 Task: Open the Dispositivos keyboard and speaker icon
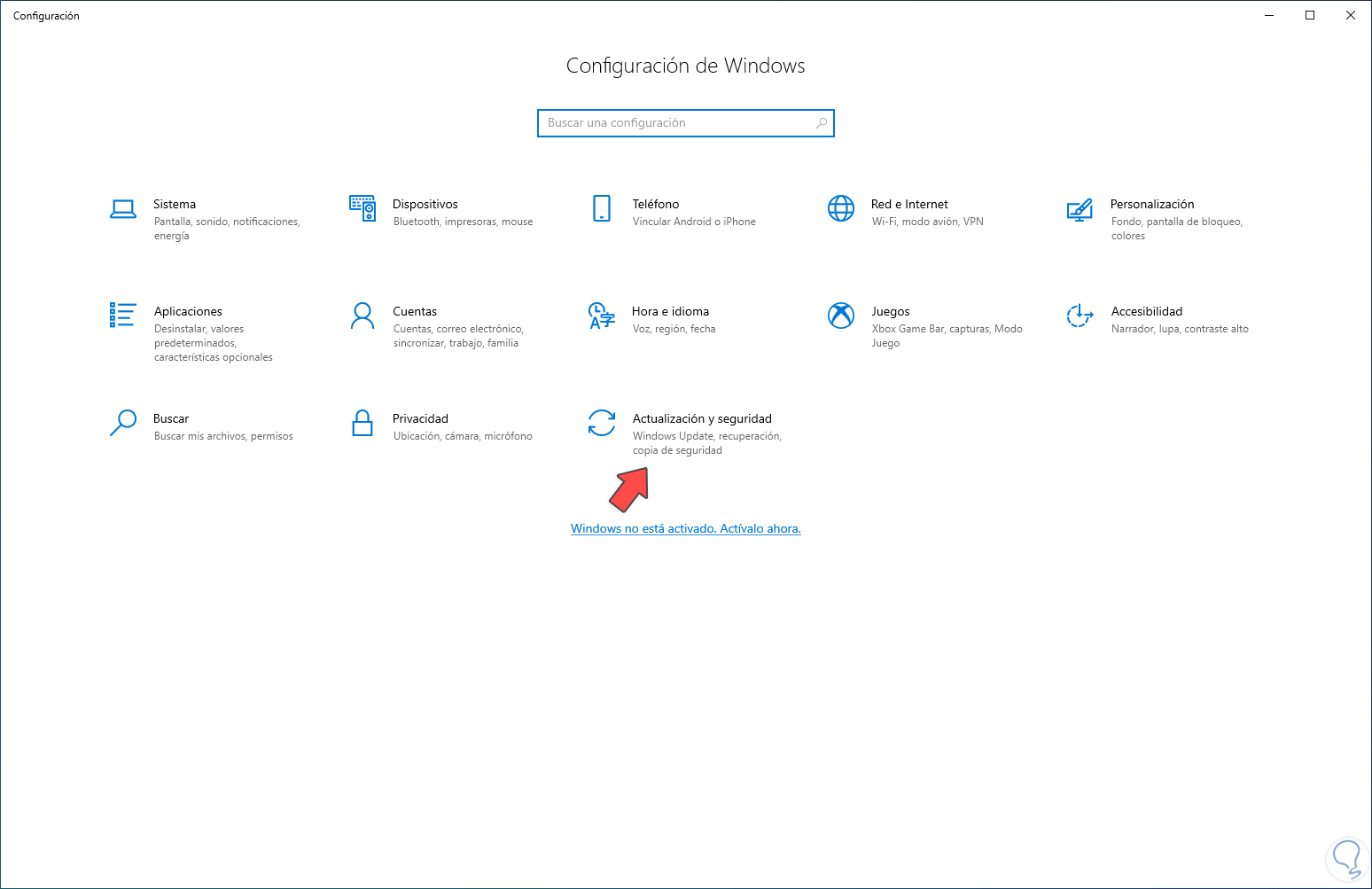point(362,208)
